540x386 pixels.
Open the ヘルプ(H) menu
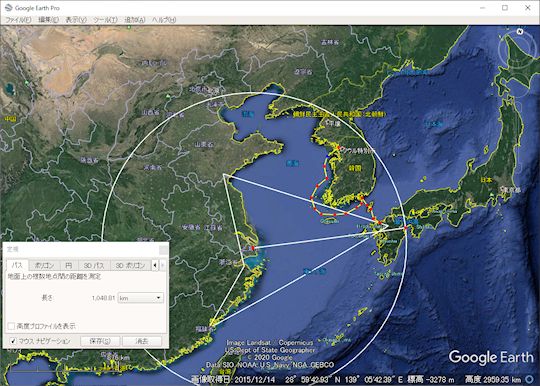click(164, 20)
